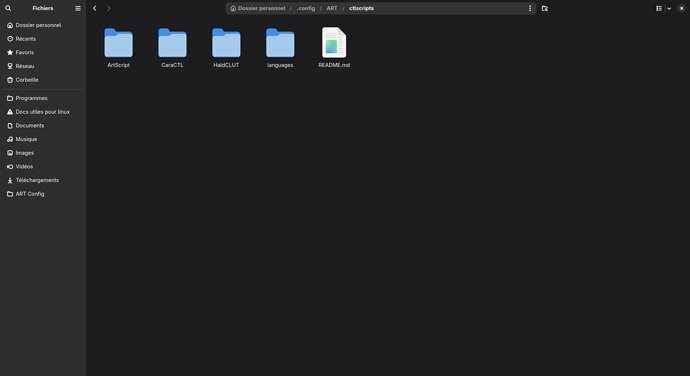Go forward with the forward arrow
The image size is (690, 376).
pos(109,8)
